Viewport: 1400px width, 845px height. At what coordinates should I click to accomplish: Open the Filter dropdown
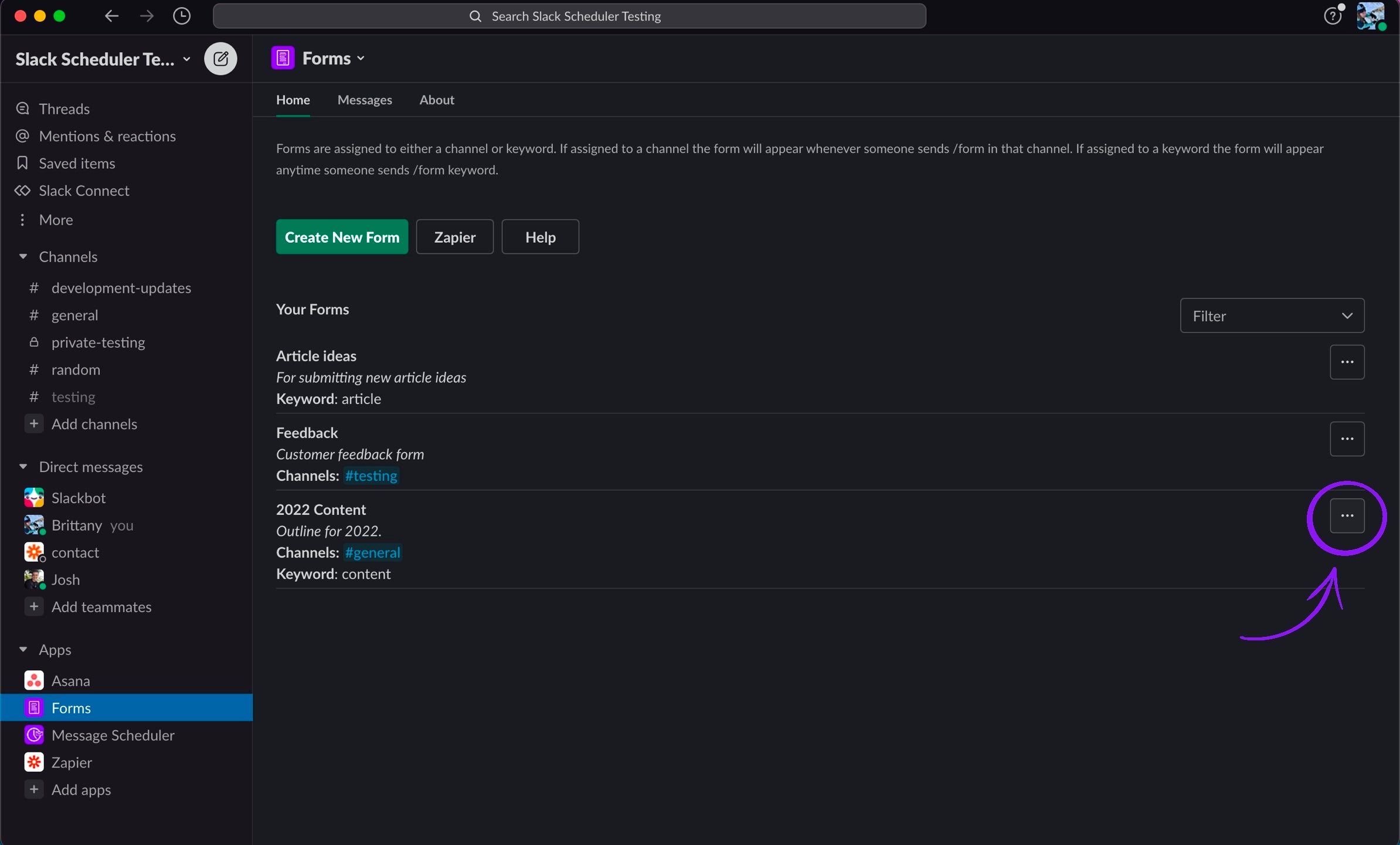(1272, 315)
